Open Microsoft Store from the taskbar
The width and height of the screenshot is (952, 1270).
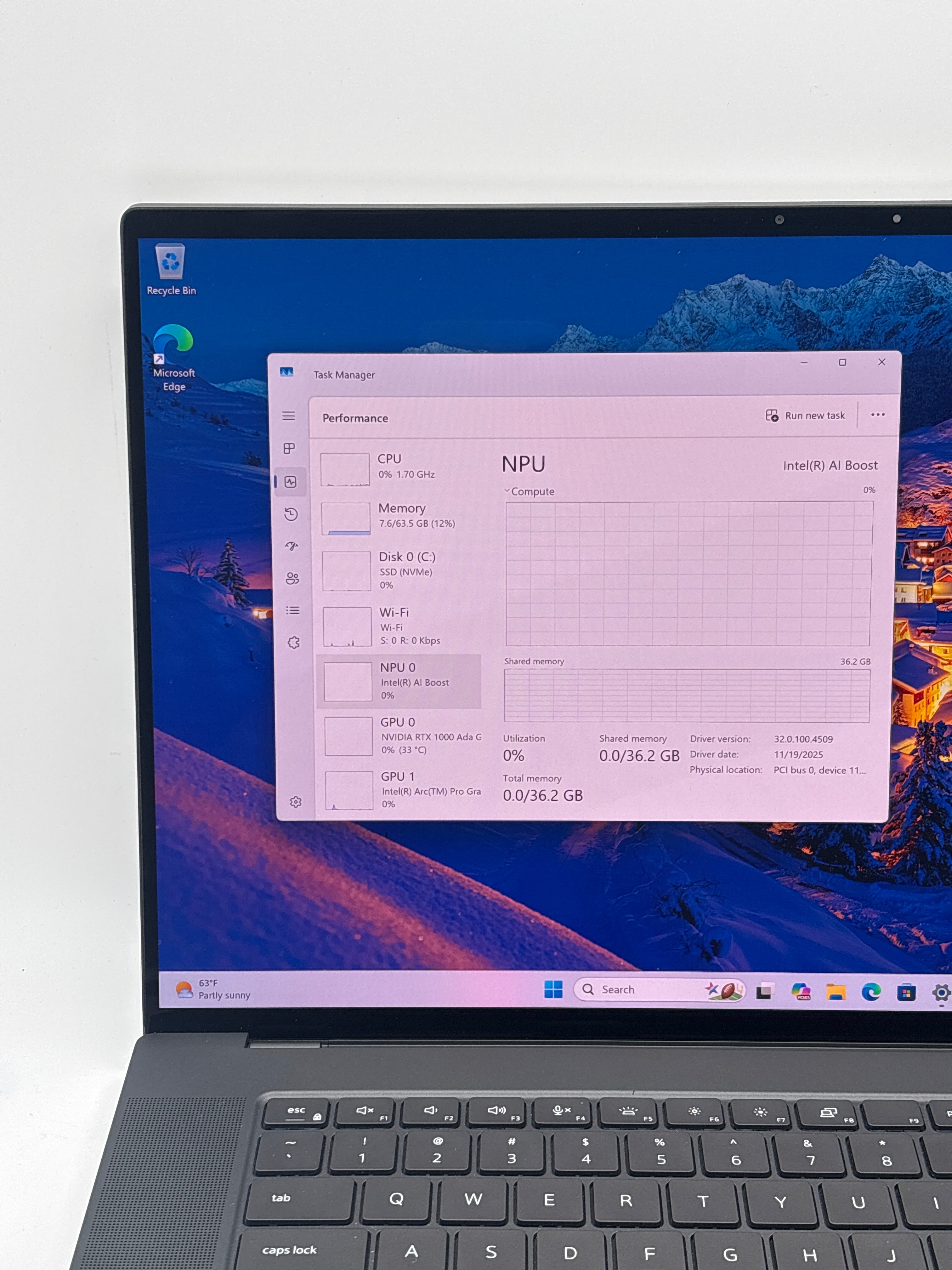point(906,992)
